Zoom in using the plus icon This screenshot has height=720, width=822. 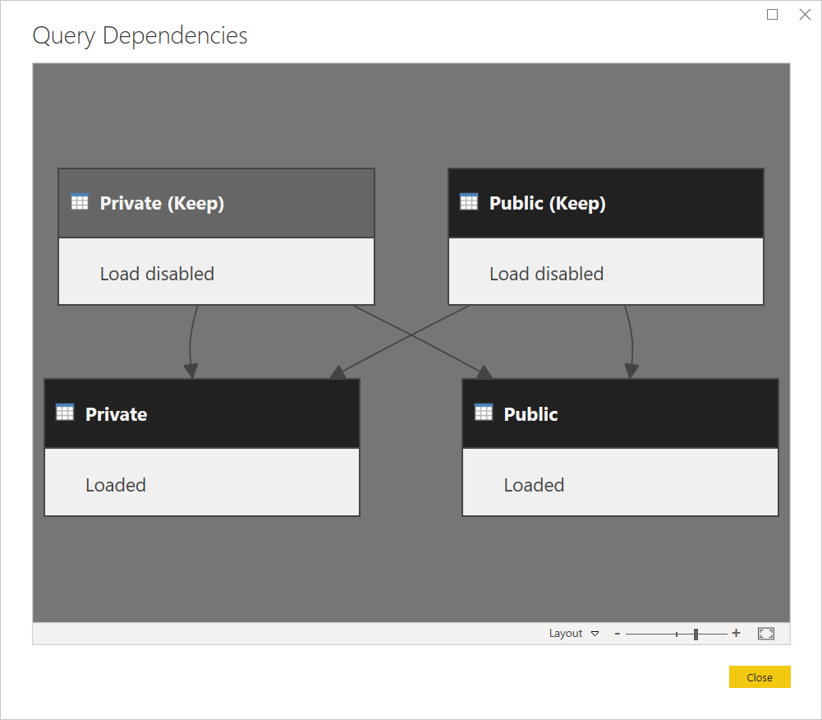coord(736,633)
